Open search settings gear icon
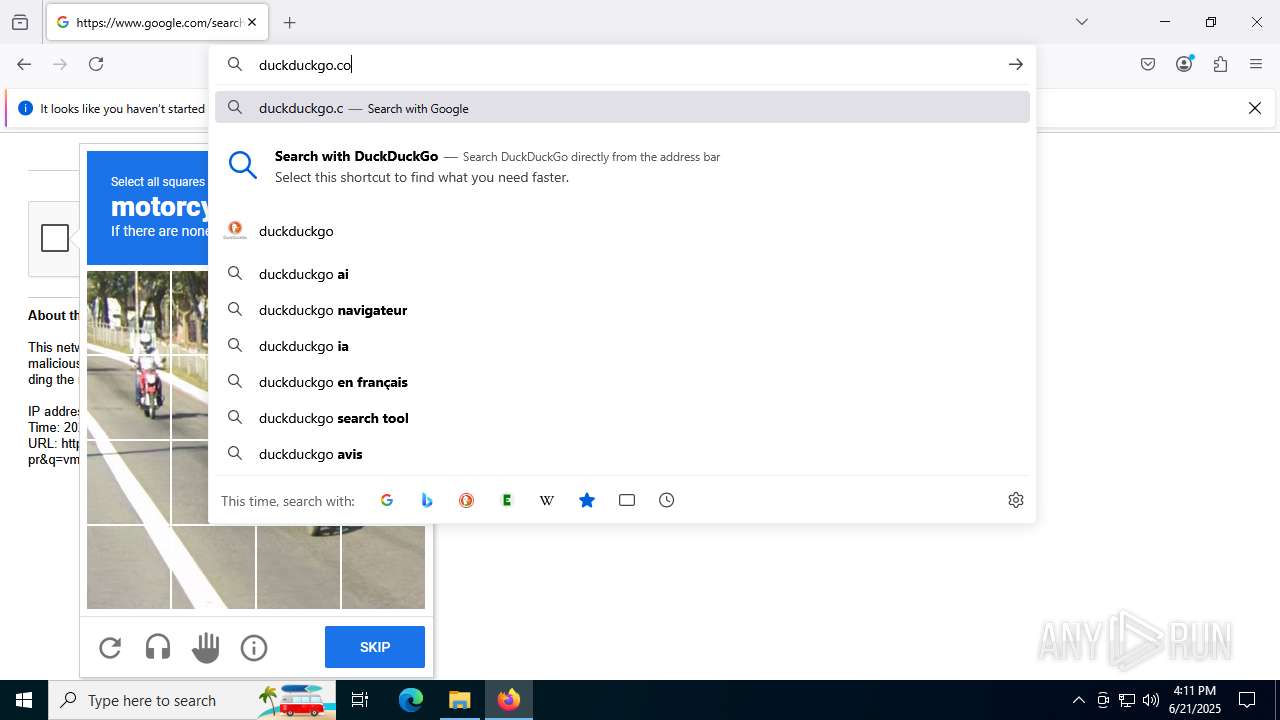This screenshot has height=720, width=1280. (1016, 500)
